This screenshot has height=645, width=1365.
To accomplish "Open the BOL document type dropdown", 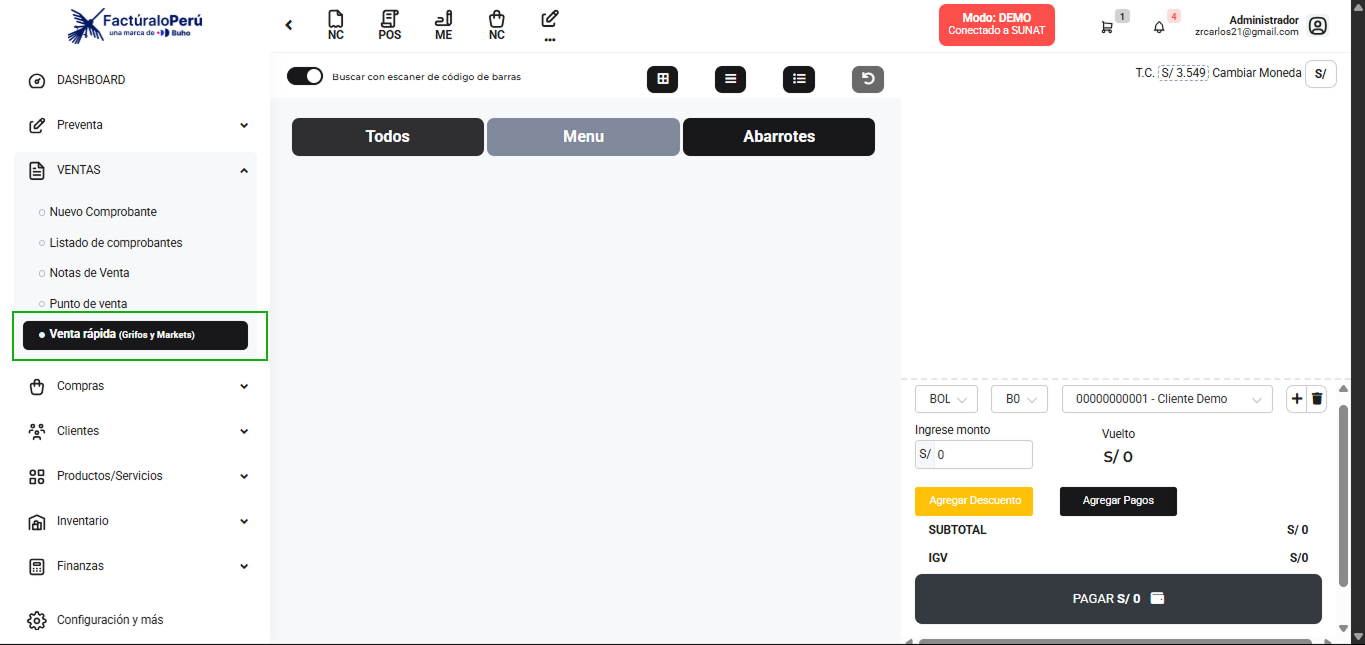I will click(946, 399).
